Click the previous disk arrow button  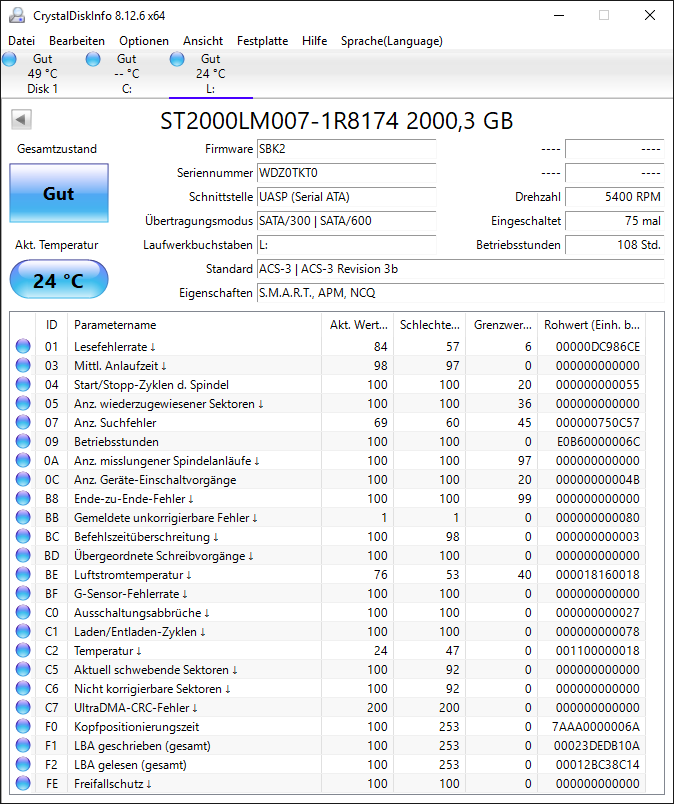pyautogui.click(x=22, y=119)
